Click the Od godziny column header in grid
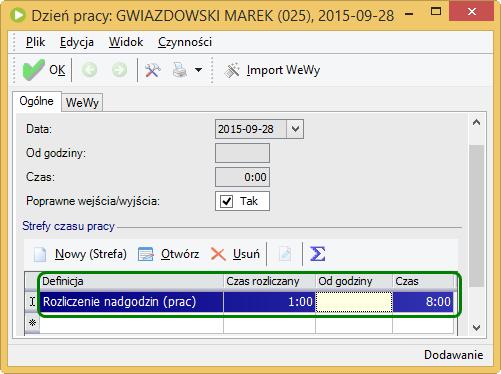 tap(354, 281)
